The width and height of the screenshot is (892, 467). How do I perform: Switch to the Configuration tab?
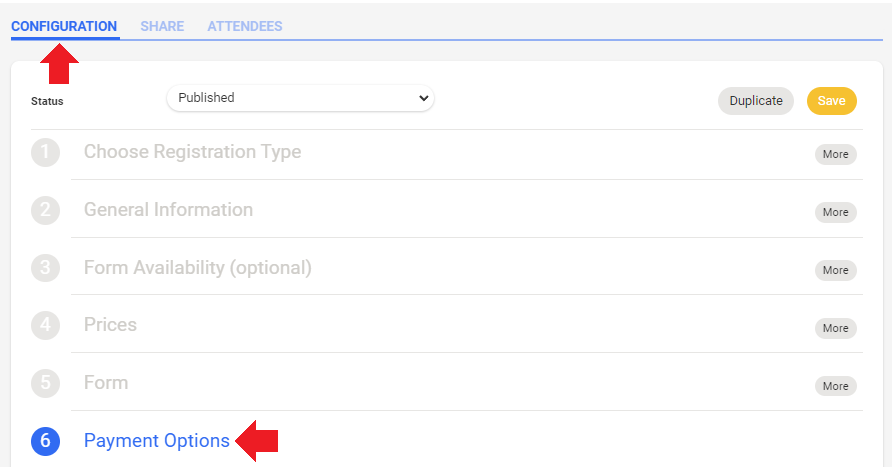64,26
